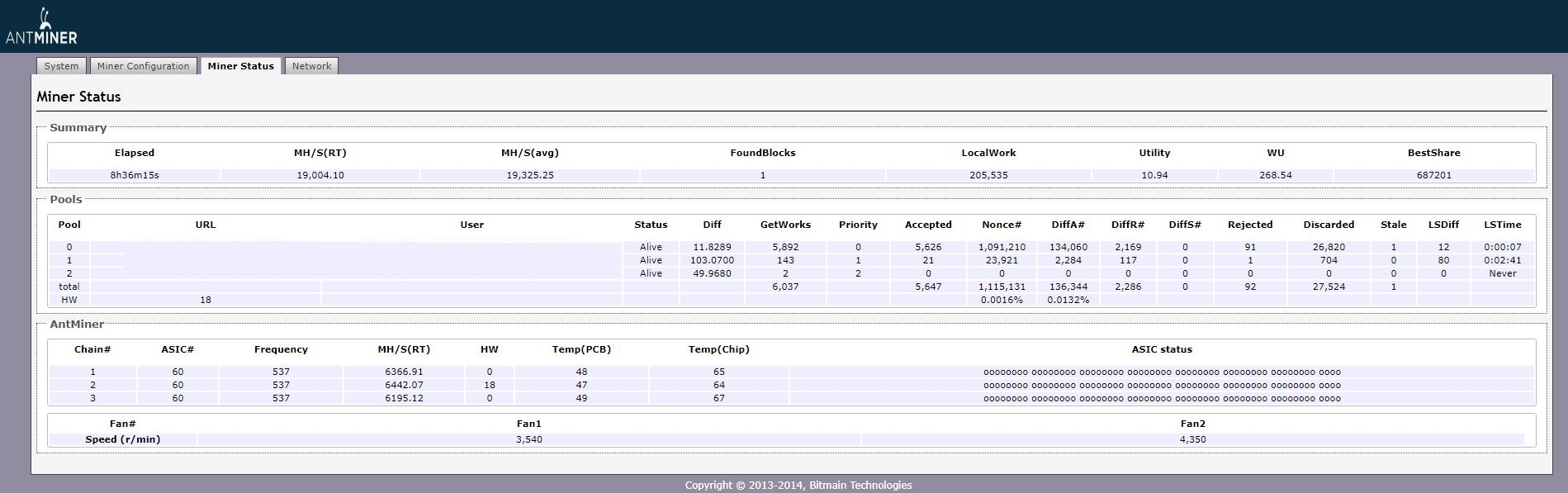1568x493 pixels.
Task: Click the Elapsed time value 8h36m15s
Action: (x=135, y=175)
